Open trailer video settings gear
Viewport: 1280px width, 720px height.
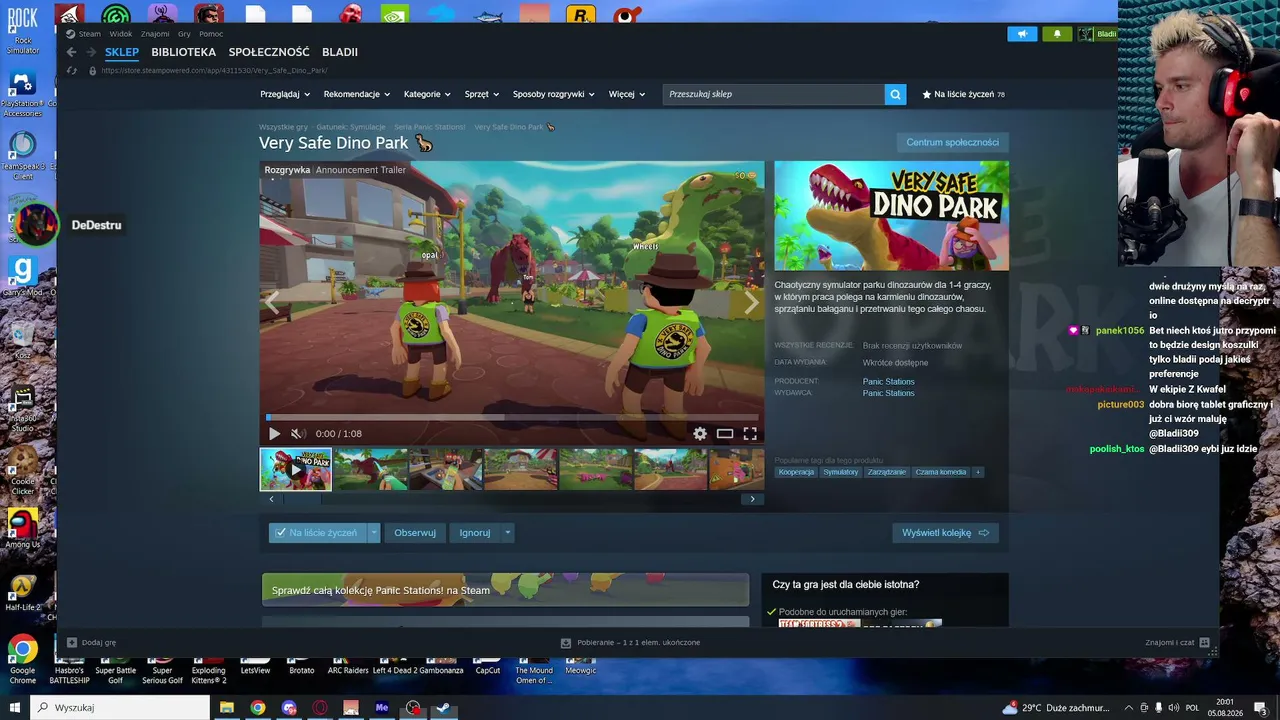pos(700,434)
